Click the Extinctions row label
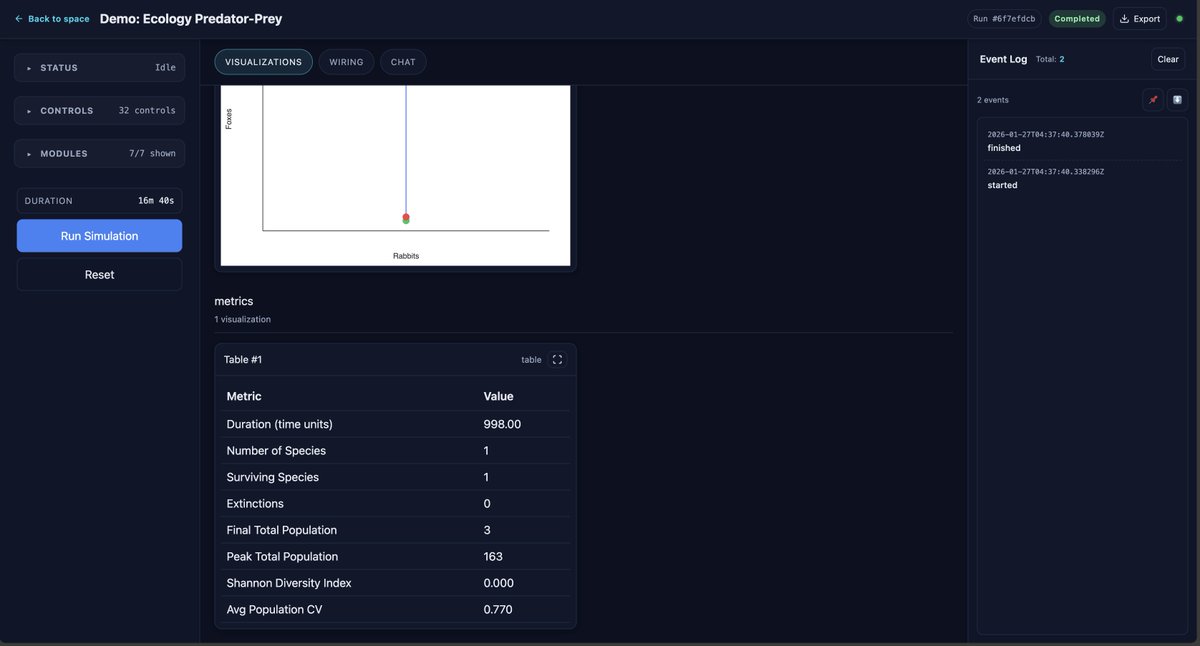The width and height of the screenshot is (1200, 646). point(255,504)
